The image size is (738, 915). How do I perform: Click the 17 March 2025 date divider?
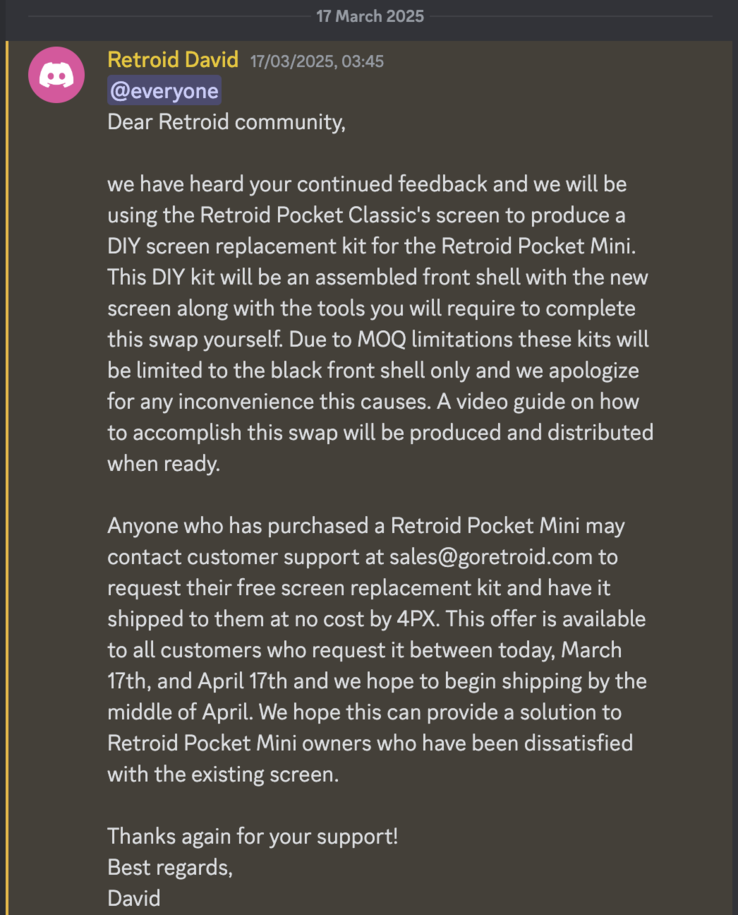coord(369,16)
